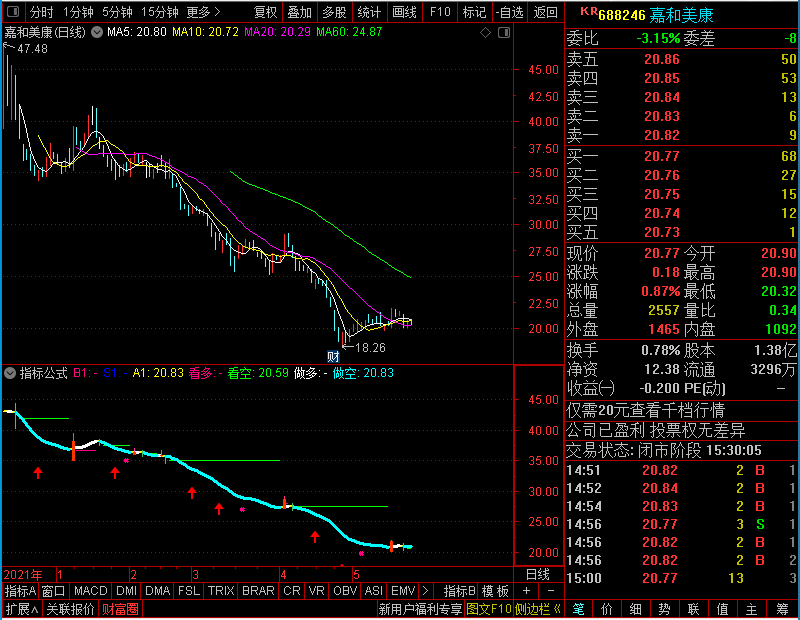Screen dimensions: 800x620
Task: Select the 联 linked tab
Action: [x=693, y=609]
